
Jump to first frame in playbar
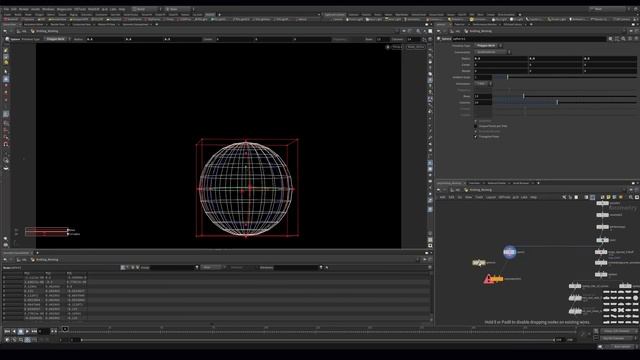click(x=7, y=331)
